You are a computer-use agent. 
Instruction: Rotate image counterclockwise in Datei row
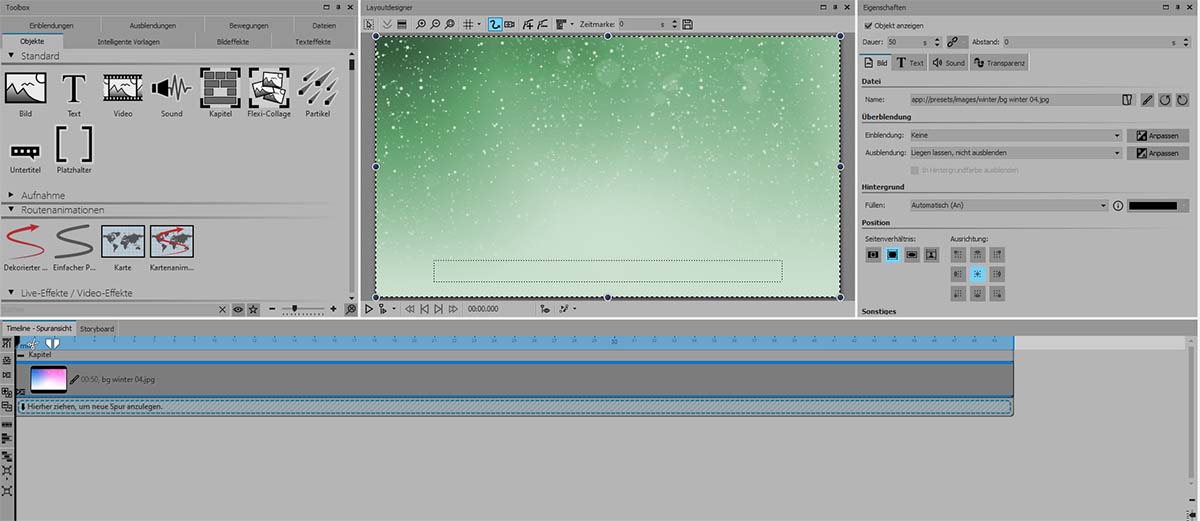tap(1166, 99)
